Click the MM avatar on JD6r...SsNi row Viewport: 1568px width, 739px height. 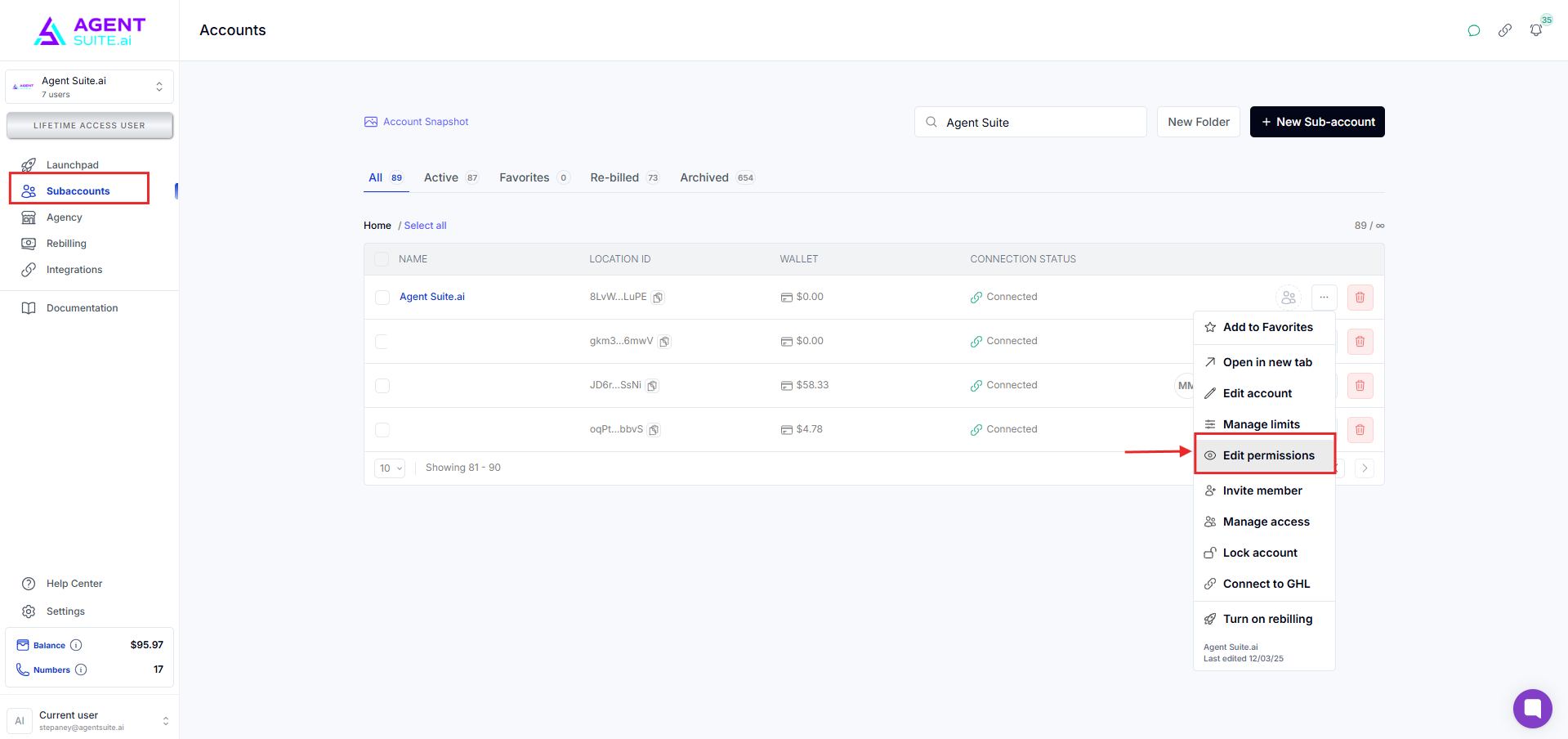pos(1185,386)
